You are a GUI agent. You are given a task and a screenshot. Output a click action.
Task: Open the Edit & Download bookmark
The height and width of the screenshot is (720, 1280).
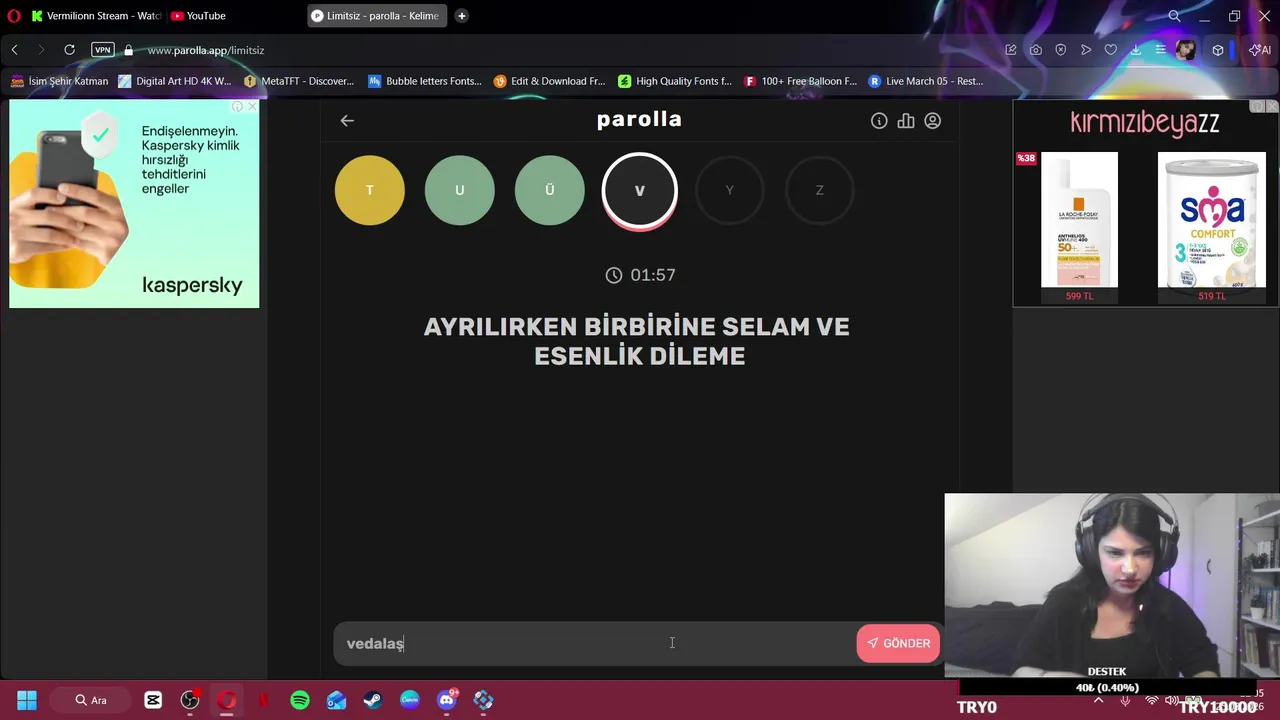coord(549,81)
